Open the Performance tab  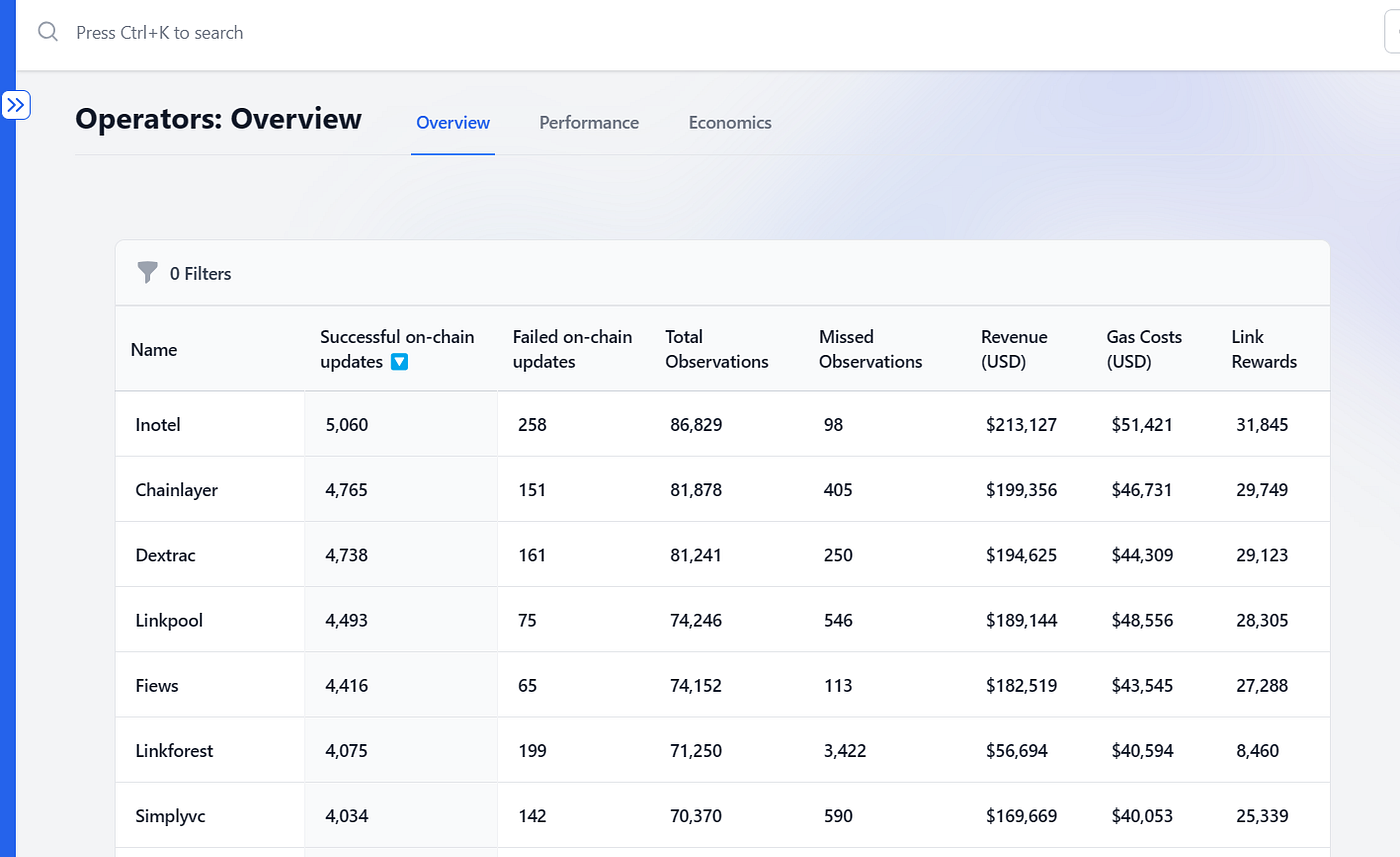click(589, 123)
